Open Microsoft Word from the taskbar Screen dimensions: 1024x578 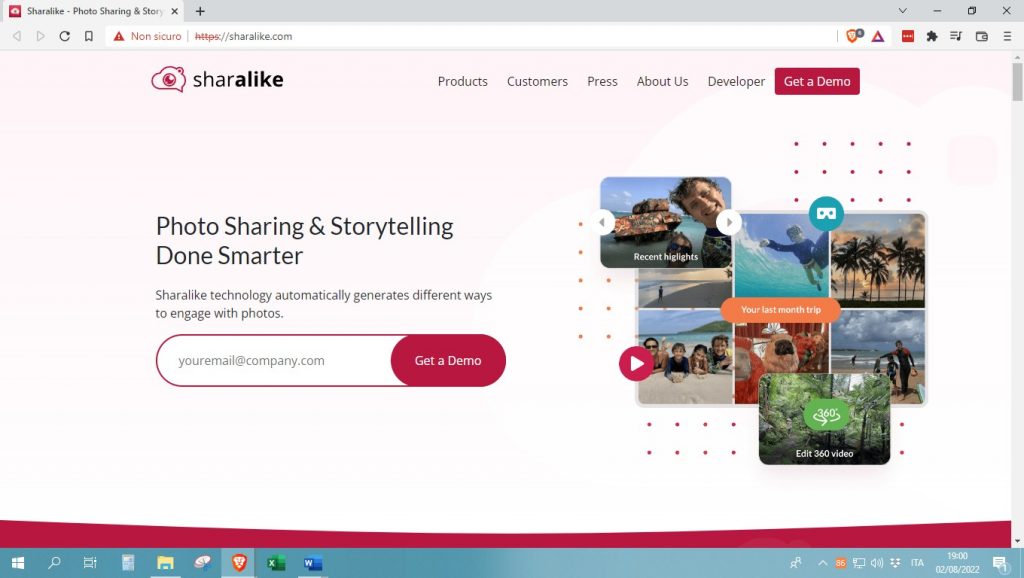[312, 563]
